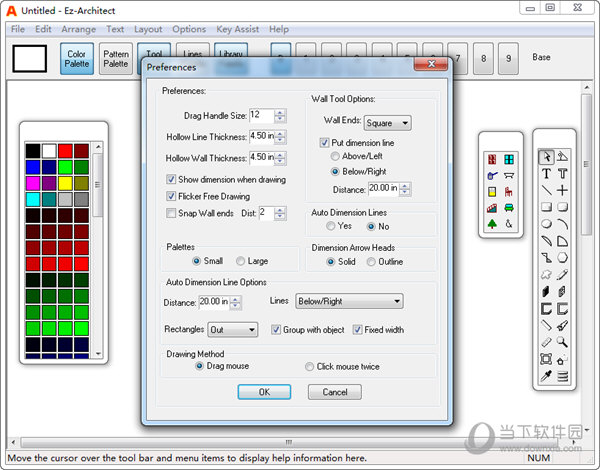Open the Key Assist menu
The image size is (600, 470).
point(237,29)
